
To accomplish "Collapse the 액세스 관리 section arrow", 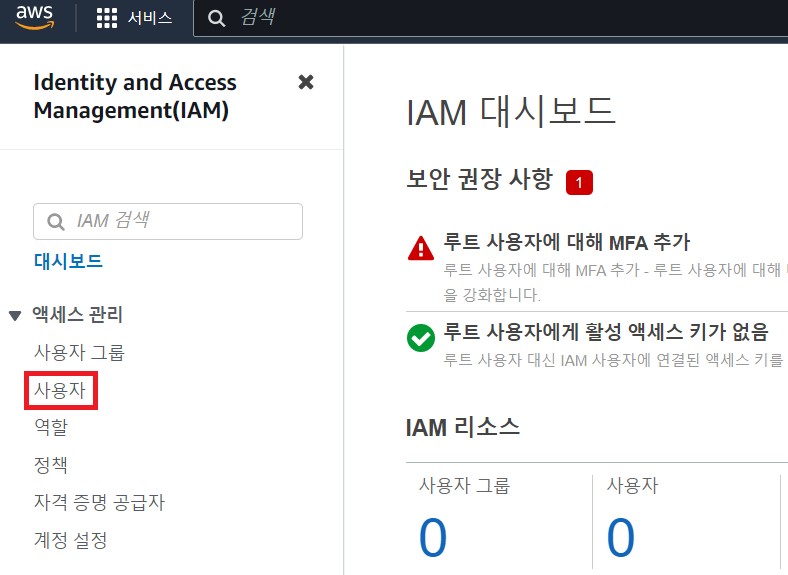I will pos(15,316).
